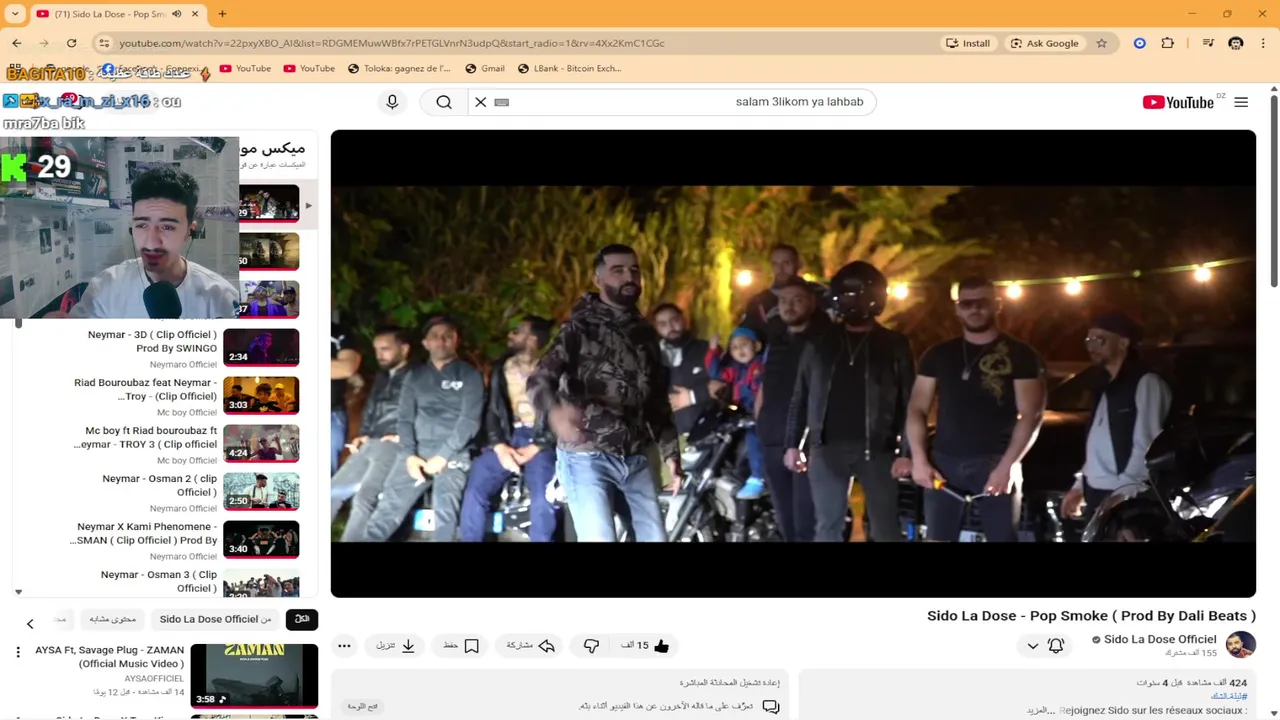
Task: Bookmark this page with the star icon
Action: [x=1101, y=43]
